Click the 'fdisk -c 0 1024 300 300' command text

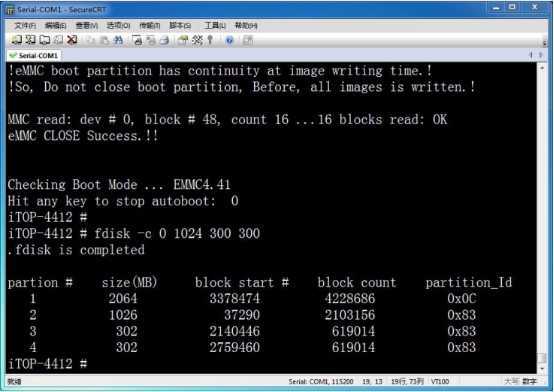coord(177,234)
